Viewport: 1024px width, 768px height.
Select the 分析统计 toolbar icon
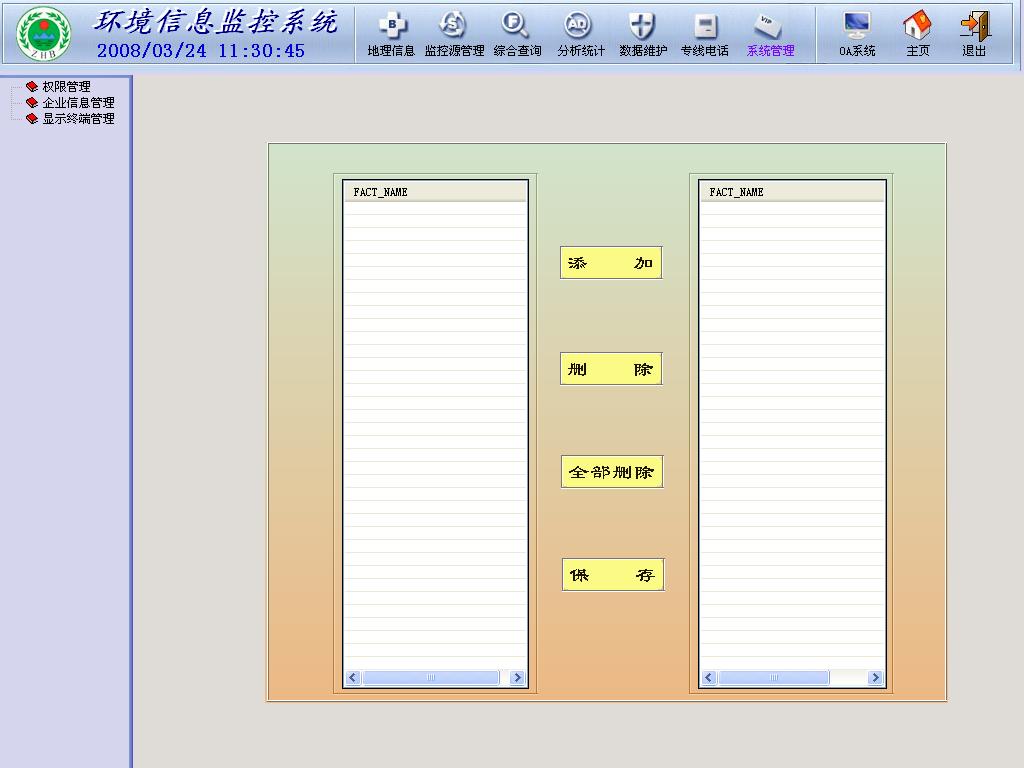580,27
